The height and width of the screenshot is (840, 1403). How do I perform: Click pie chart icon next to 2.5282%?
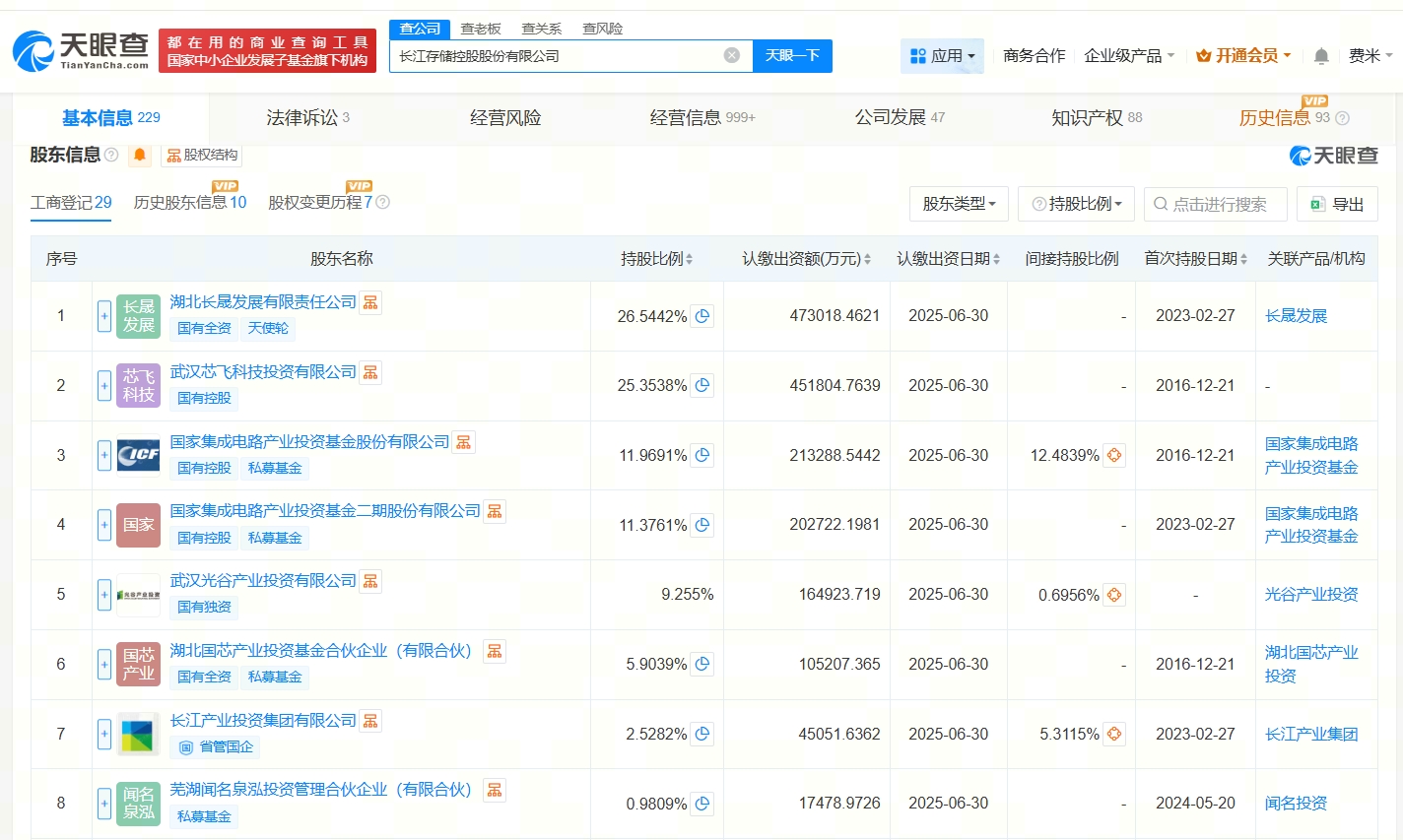tap(702, 734)
